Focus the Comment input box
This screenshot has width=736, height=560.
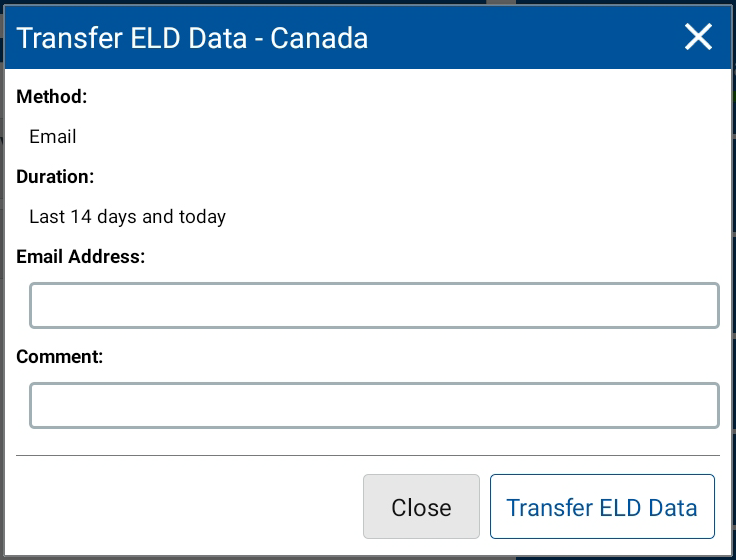374,406
